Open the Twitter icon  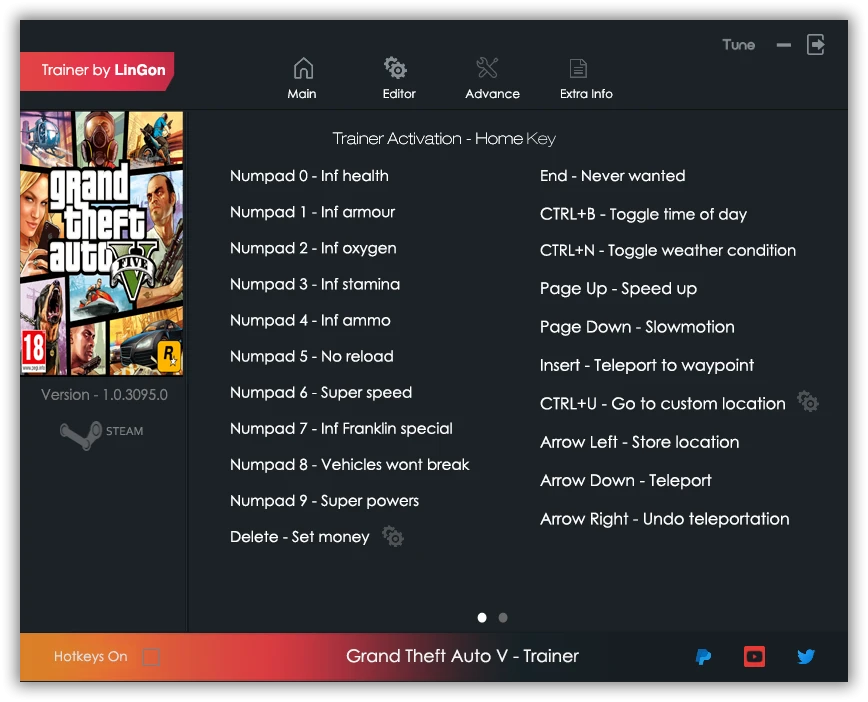(806, 657)
